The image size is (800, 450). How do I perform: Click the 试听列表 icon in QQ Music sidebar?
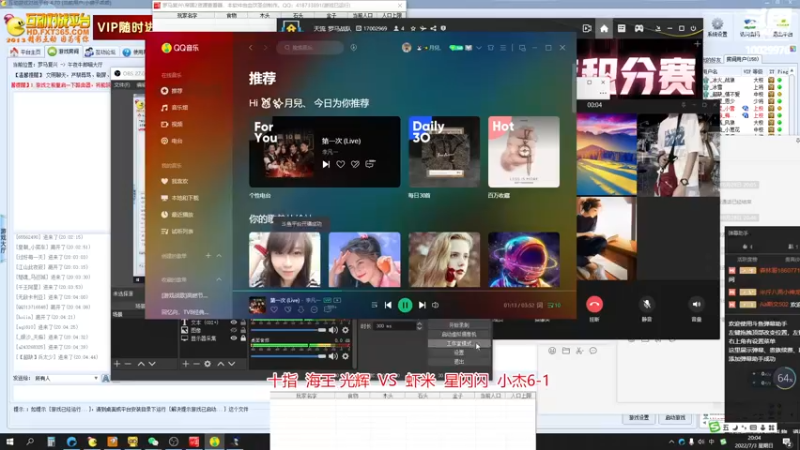(x=164, y=232)
